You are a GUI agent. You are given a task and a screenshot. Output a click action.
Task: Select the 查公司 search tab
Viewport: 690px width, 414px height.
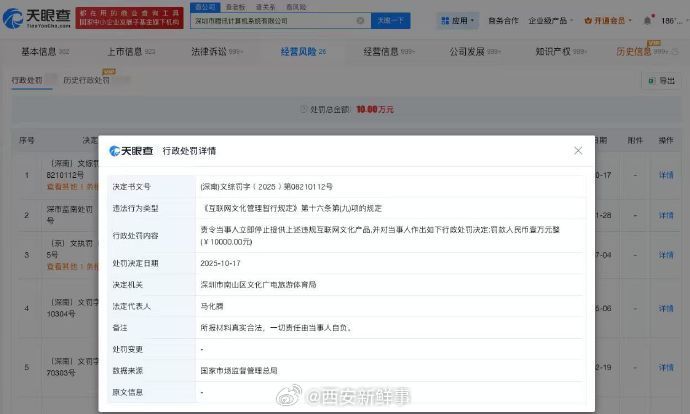[205, 7]
